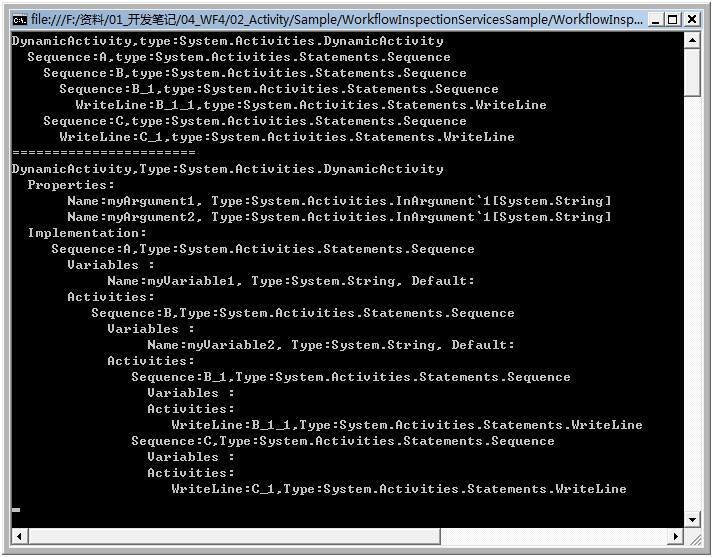Close the console window

[x=692, y=20]
